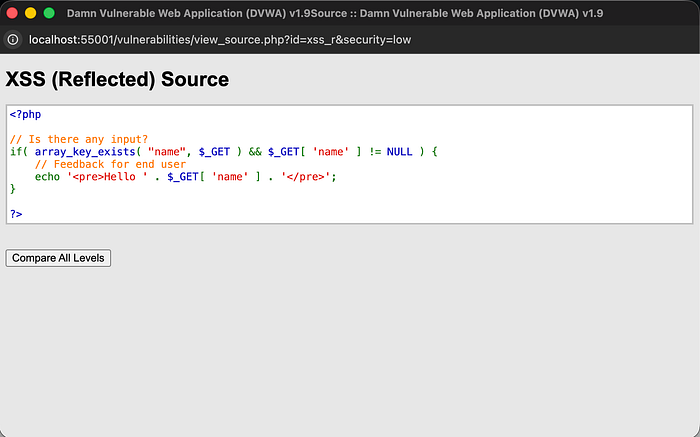700x437 pixels.
Task: Click the window title text
Action: [335, 13]
